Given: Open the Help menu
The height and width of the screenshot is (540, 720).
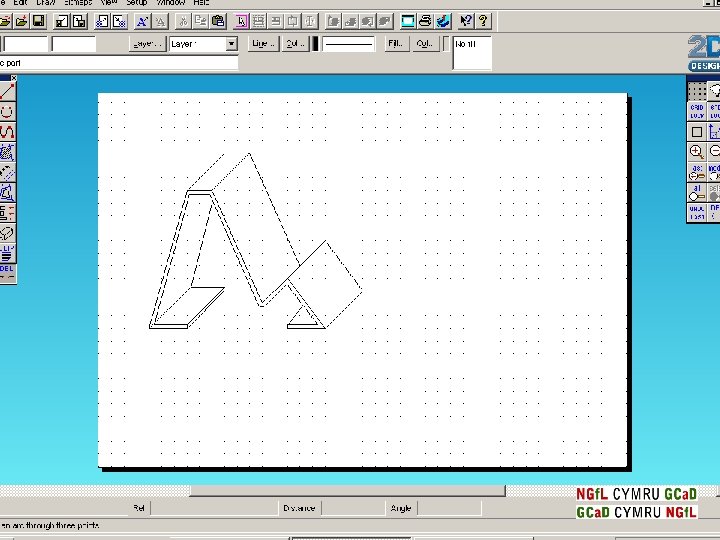Looking at the screenshot, I should (201, 2).
